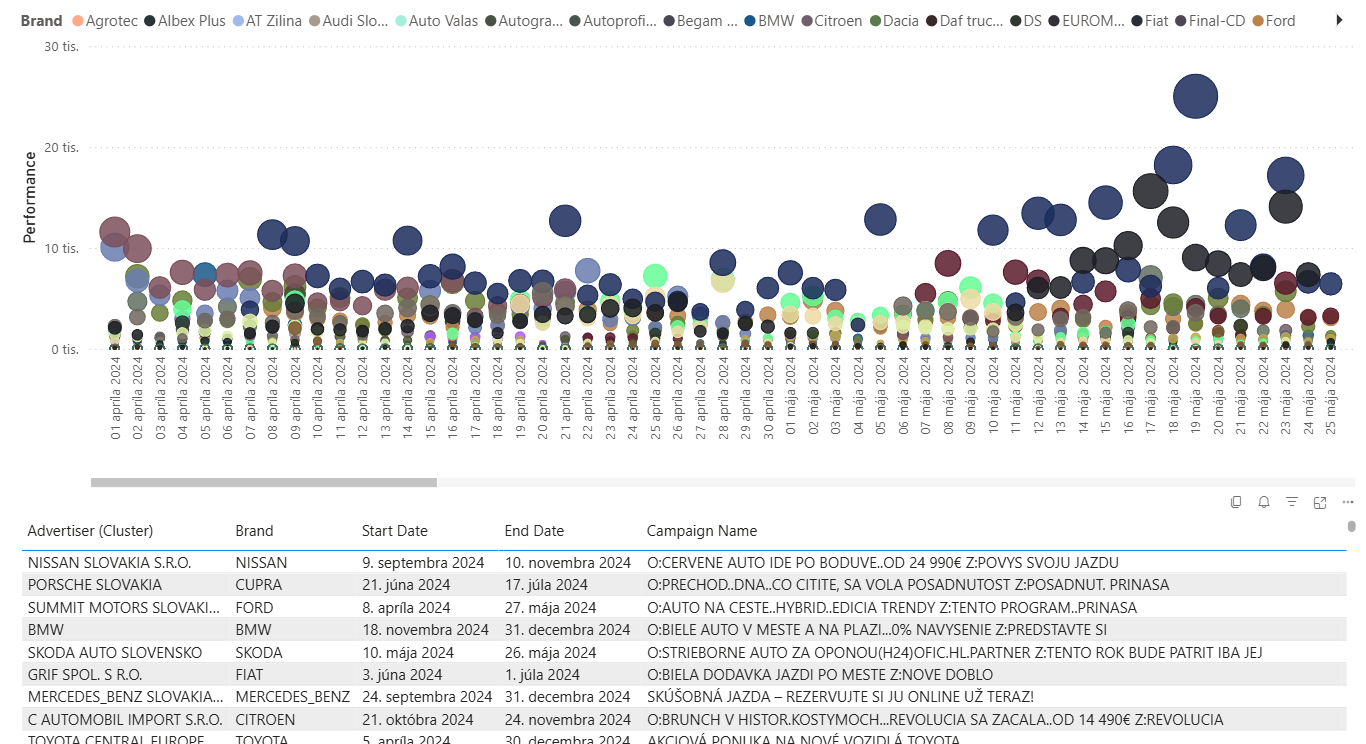Select the O:BIELA DODAVKA JAZDI campaign cell
The image size is (1366, 744).
click(x=820, y=675)
